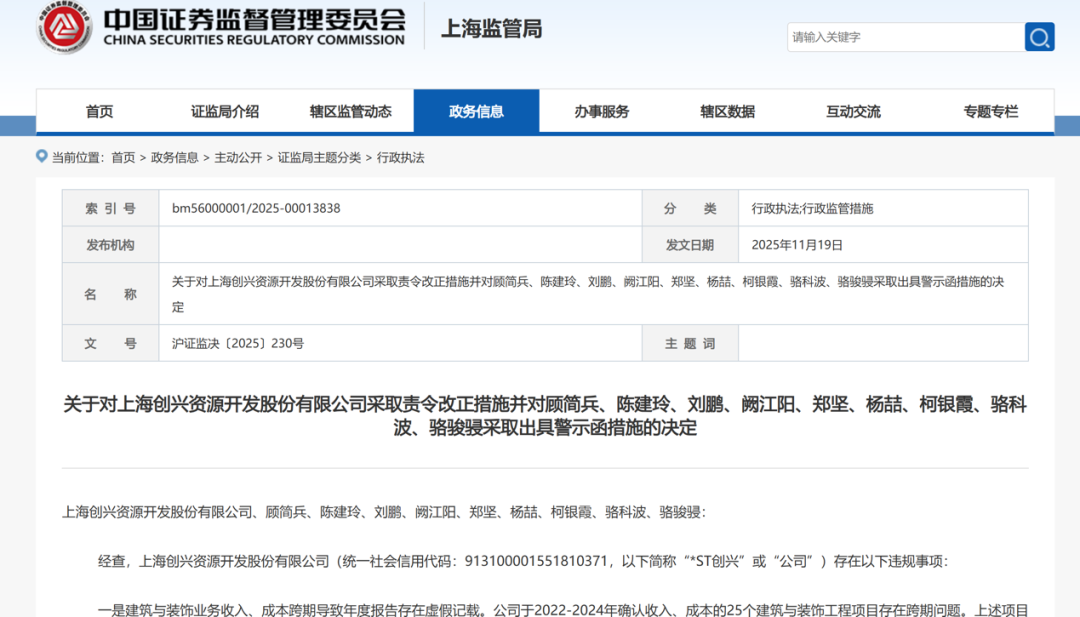Click the 上海监管局 header text

click(492, 28)
